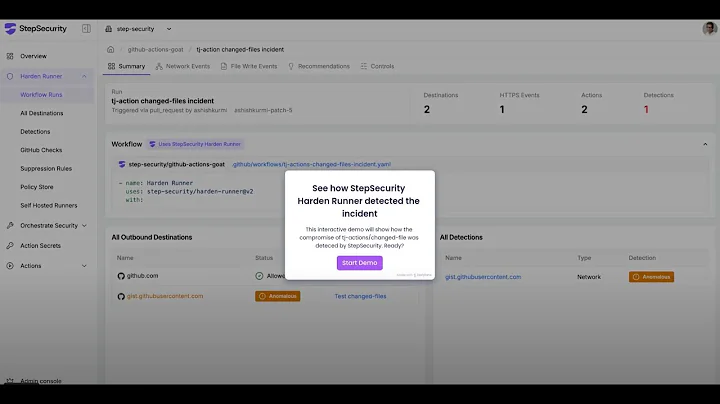Click the StepSecurity logo

(x=35, y=28)
